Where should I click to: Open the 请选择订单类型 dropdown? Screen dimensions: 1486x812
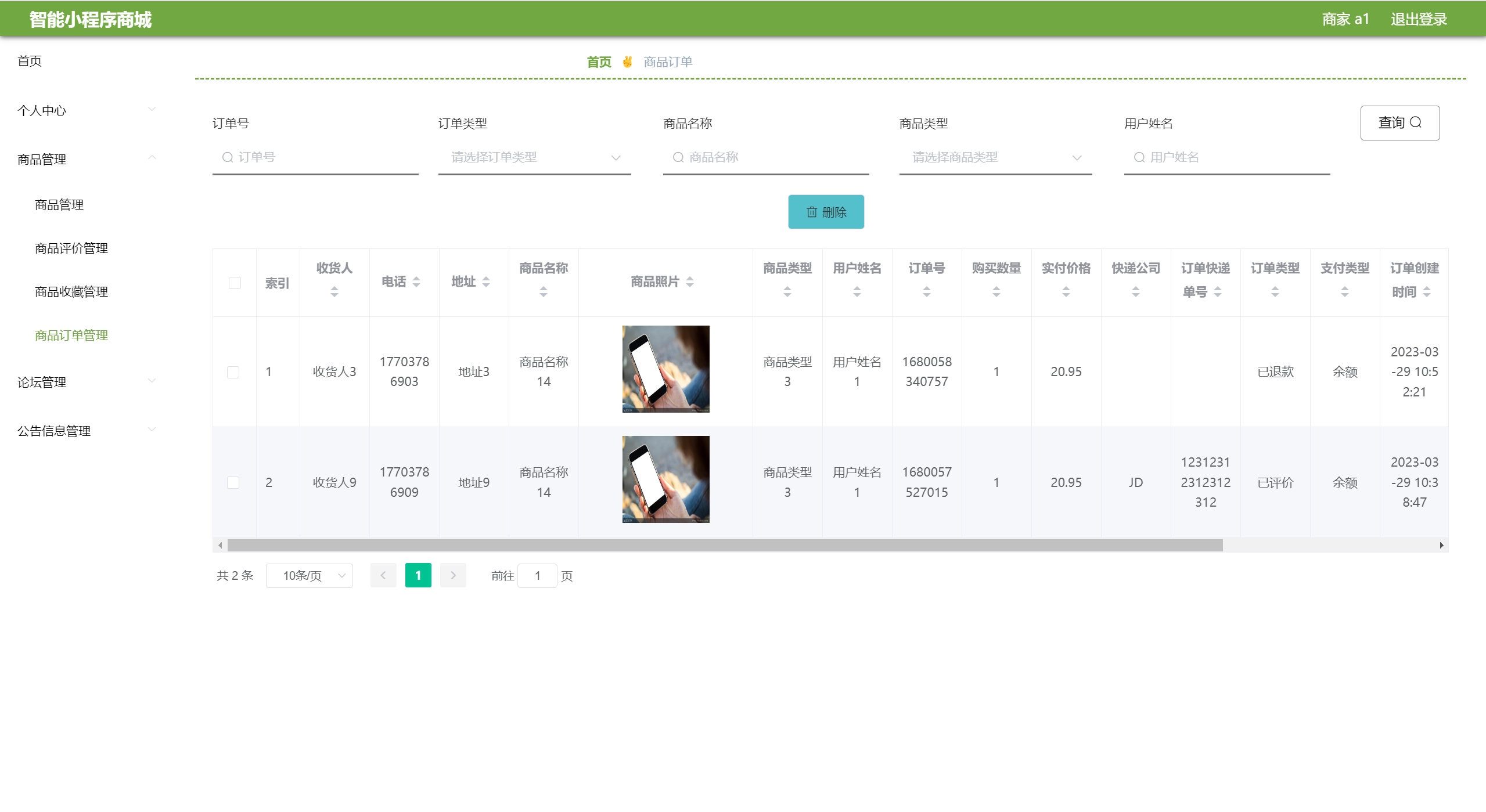[x=534, y=158]
